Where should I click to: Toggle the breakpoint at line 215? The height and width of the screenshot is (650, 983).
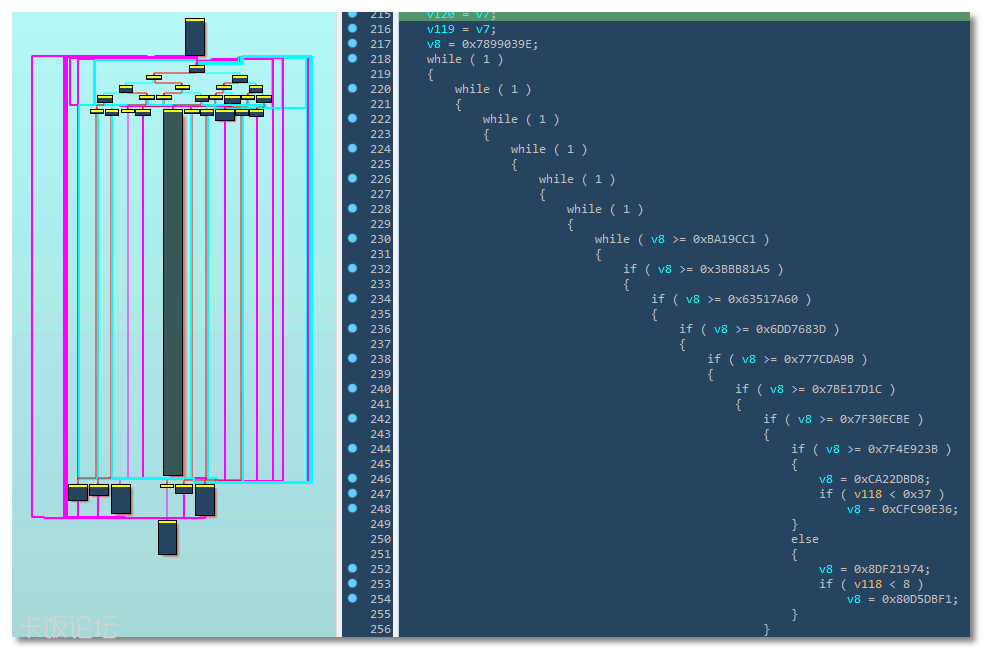351,14
